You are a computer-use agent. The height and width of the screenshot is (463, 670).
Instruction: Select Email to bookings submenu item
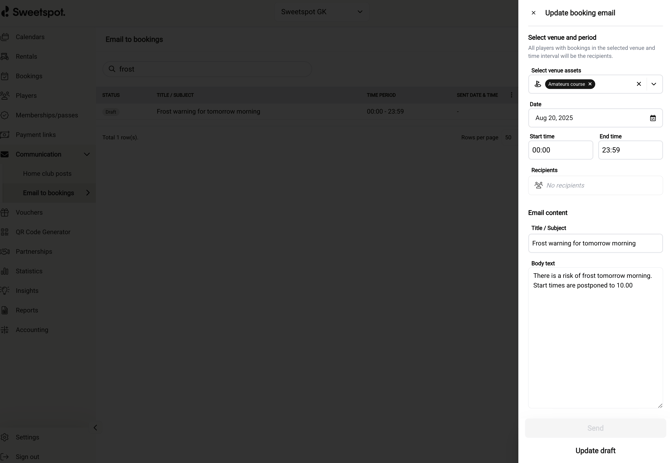(48, 193)
